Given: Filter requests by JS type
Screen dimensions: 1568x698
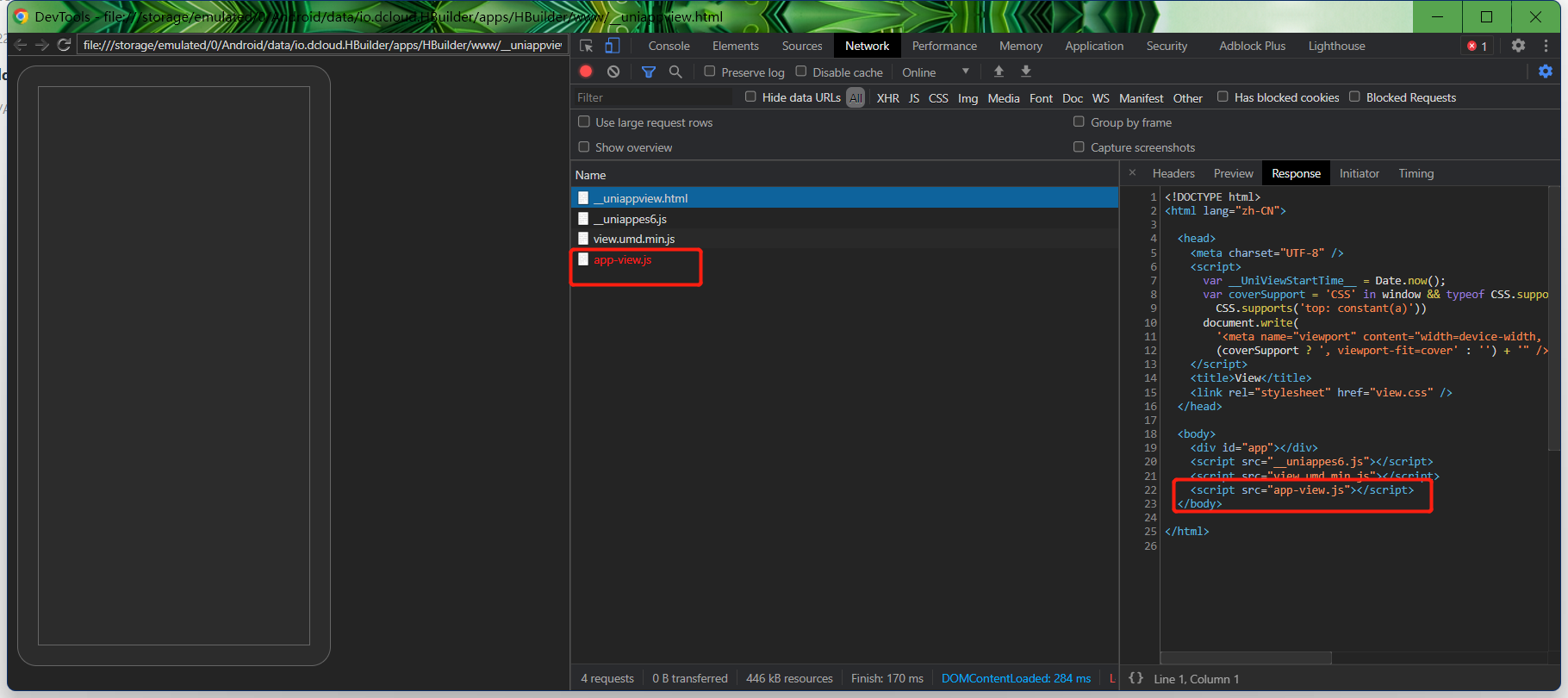Looking at the screenshot, I should pos(914,98).
